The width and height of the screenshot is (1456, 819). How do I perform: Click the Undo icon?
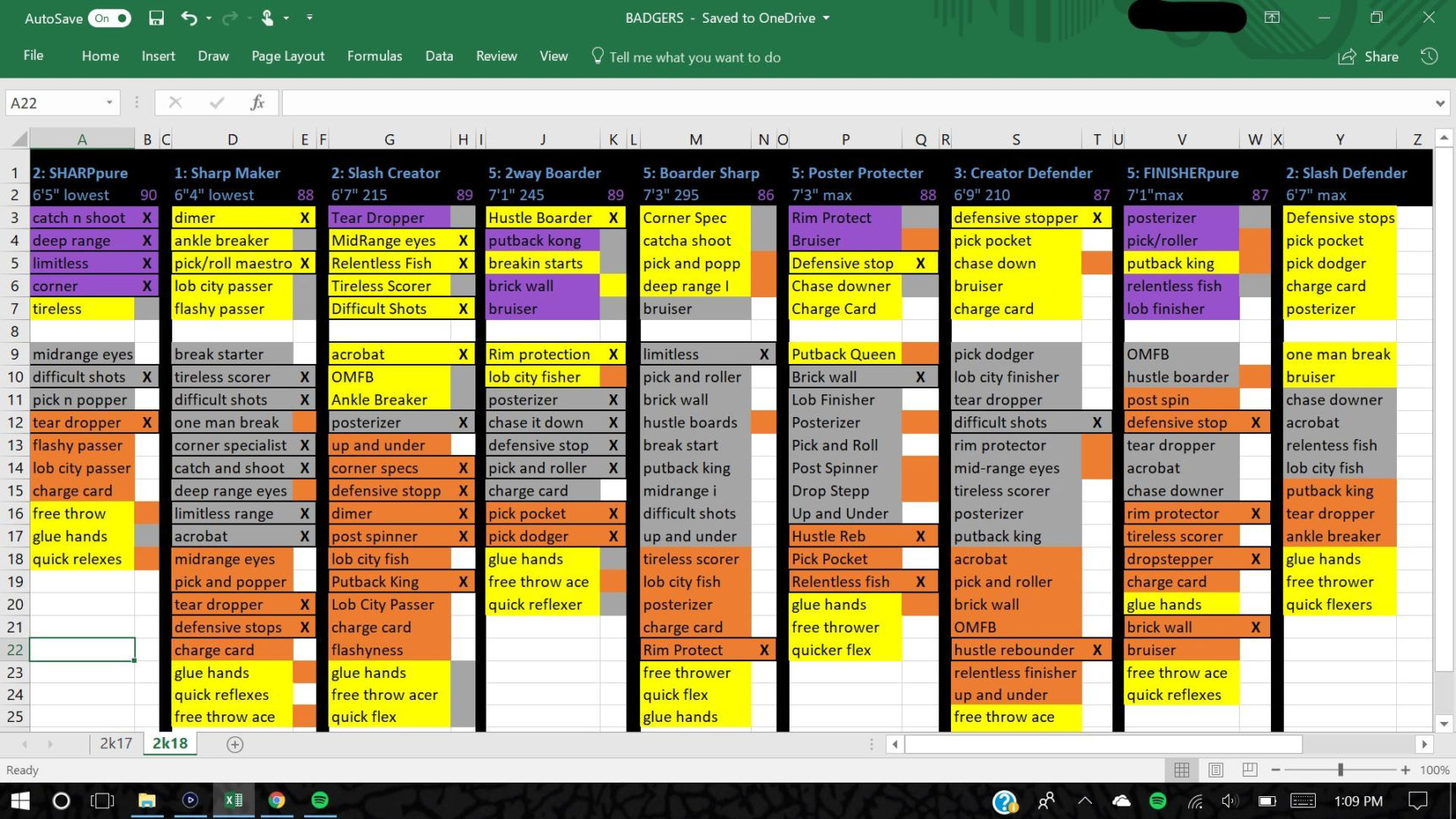(187, 17)
